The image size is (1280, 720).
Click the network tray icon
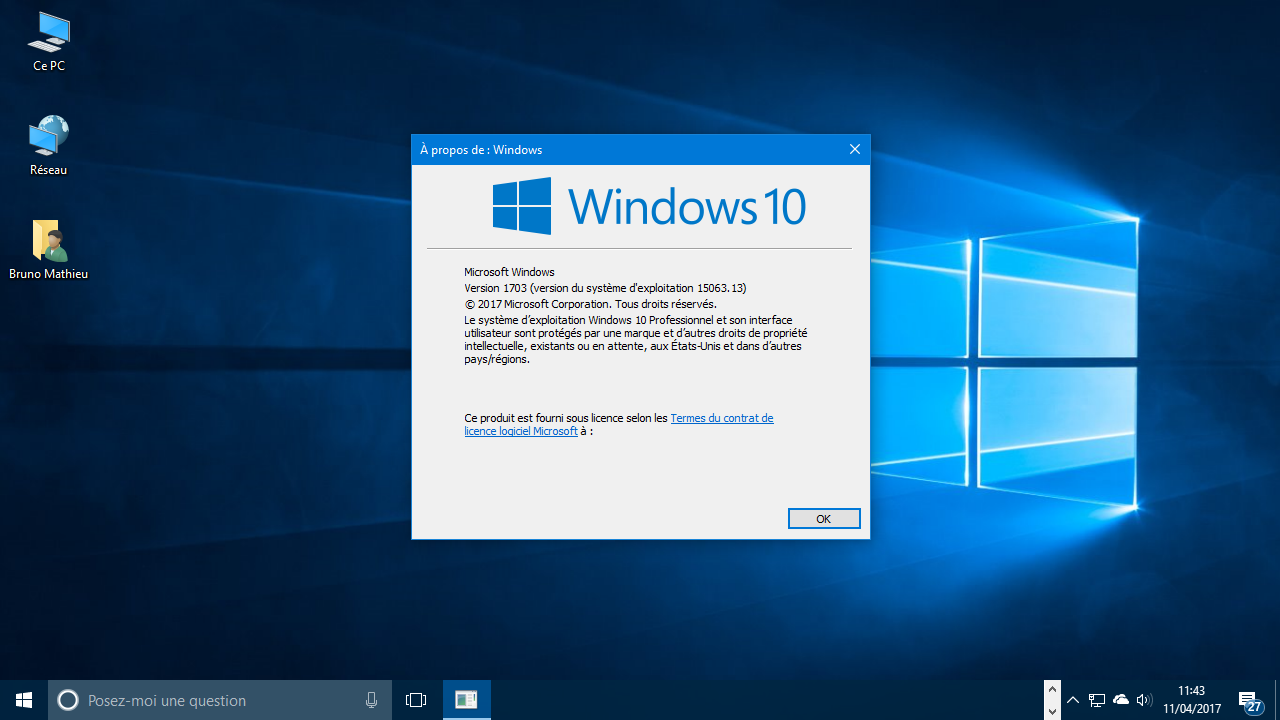[1097, 700]
